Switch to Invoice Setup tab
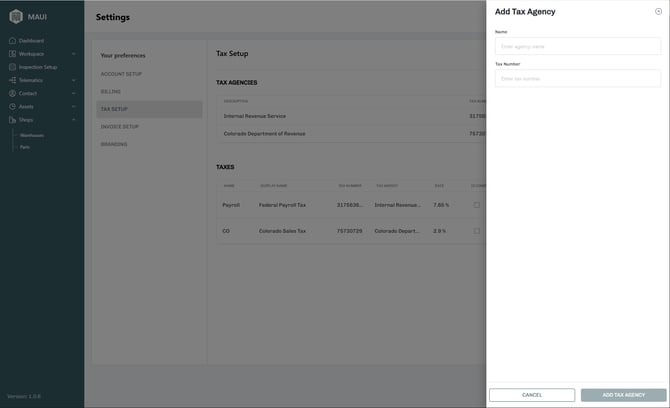 click(x=120, y=127)
